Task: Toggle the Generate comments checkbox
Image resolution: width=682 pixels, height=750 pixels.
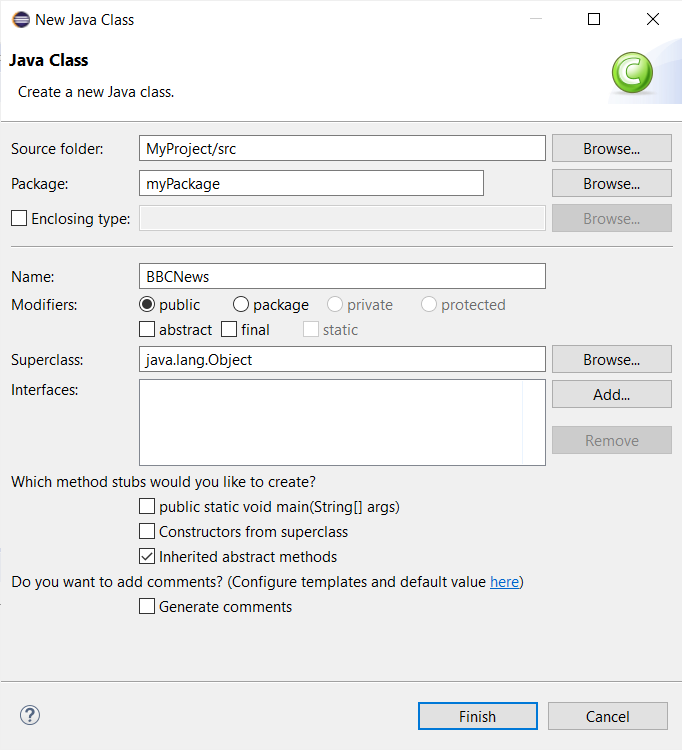Action: coord(148,607)
